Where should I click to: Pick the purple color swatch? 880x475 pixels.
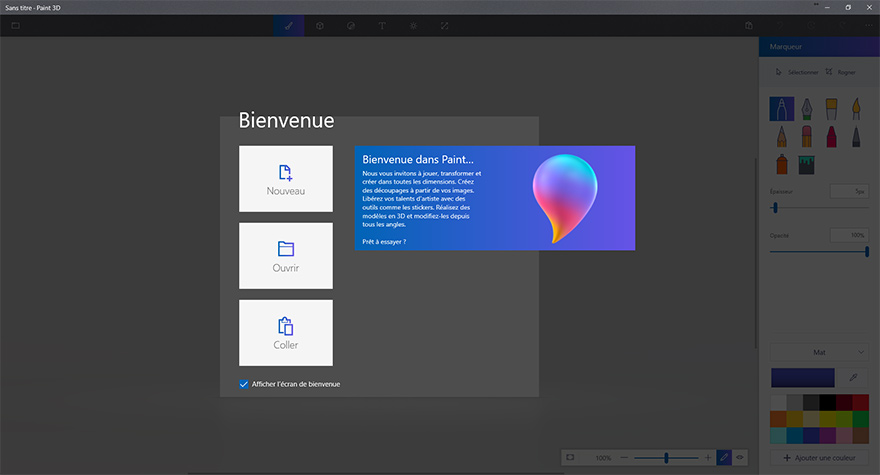pyautogui.click(x=827, y=435)
